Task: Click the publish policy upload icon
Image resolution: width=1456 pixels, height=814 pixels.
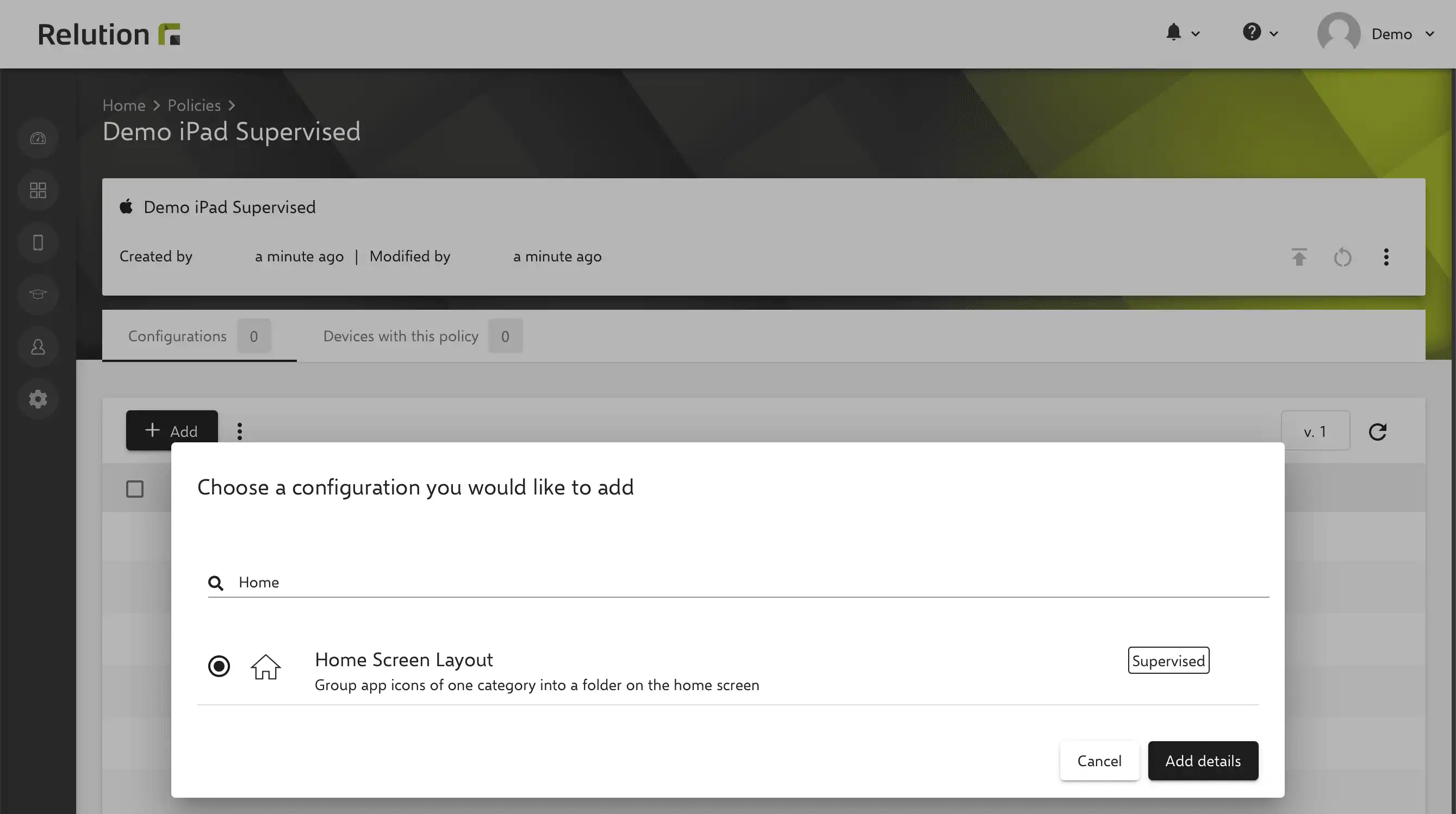Action: point(1299,257)
